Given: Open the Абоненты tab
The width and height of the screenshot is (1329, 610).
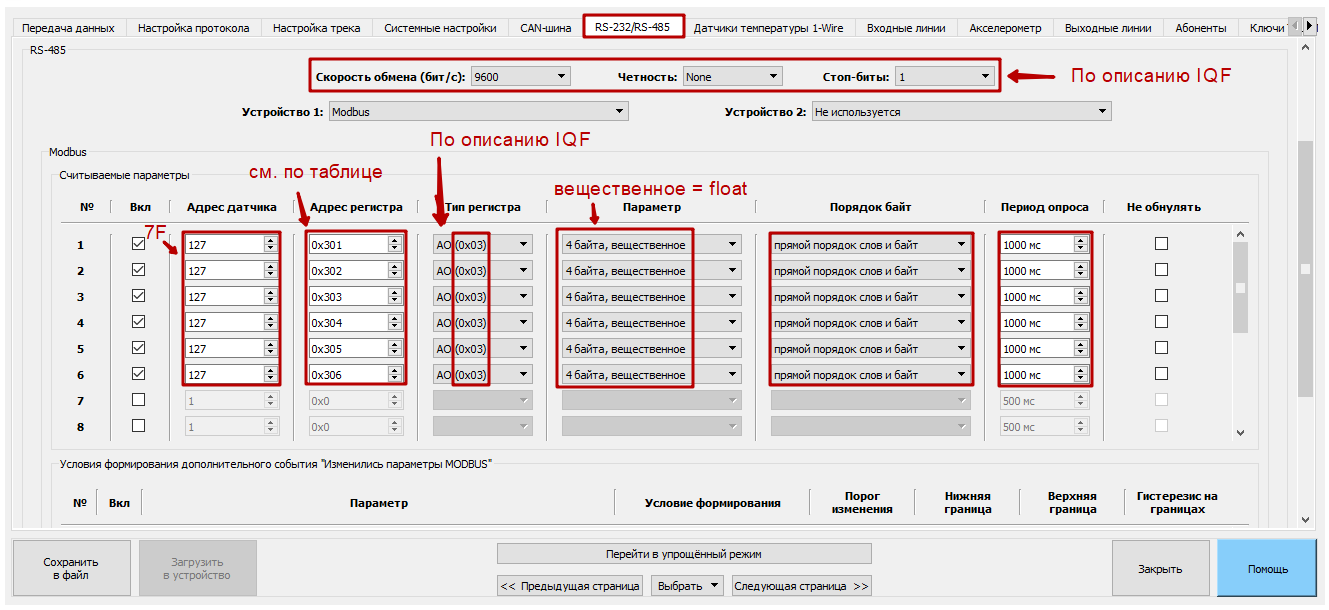Looking at the screenshot, I should tap(1202, 28).
